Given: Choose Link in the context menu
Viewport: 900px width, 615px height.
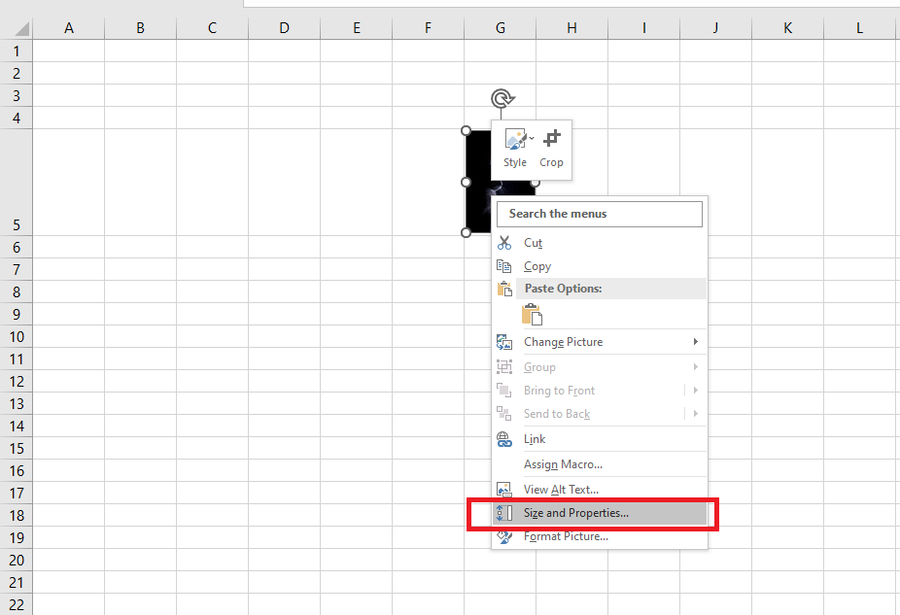Looking at the screenshot, I should point(600,439).
